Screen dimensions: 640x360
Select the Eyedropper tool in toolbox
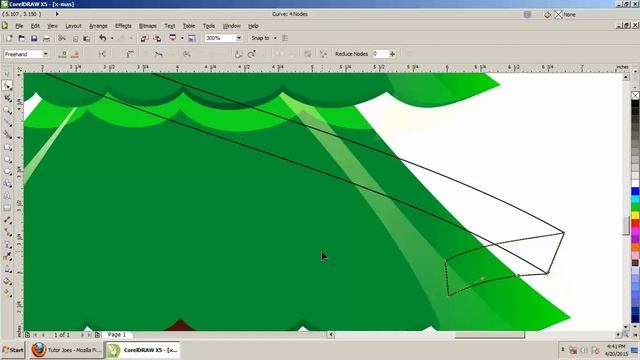pyautogui.click(x=7, y=257)
